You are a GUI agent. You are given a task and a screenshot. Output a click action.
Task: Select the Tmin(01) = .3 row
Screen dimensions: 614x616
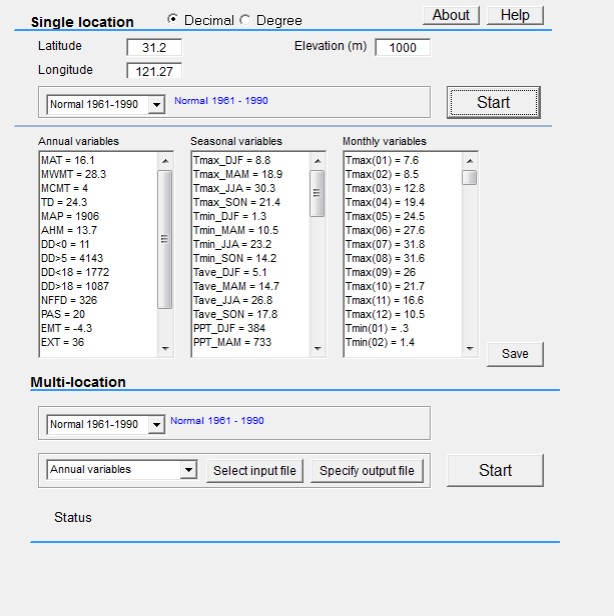pos(403,328)
